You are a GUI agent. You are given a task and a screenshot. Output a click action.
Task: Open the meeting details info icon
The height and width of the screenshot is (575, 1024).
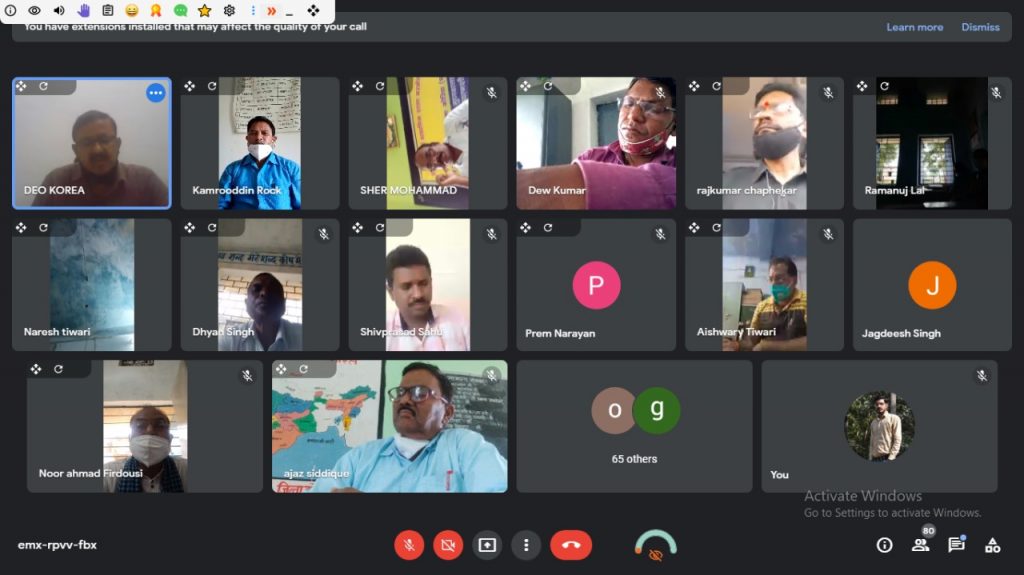click(x=884, y=545)
